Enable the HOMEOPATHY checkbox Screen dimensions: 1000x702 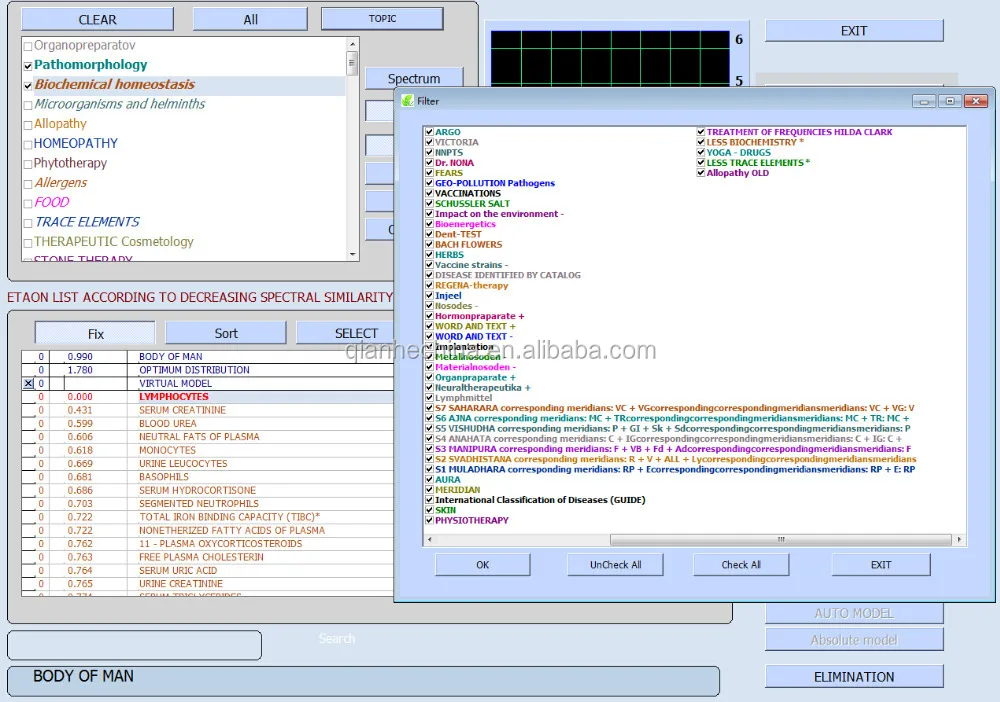28,144
